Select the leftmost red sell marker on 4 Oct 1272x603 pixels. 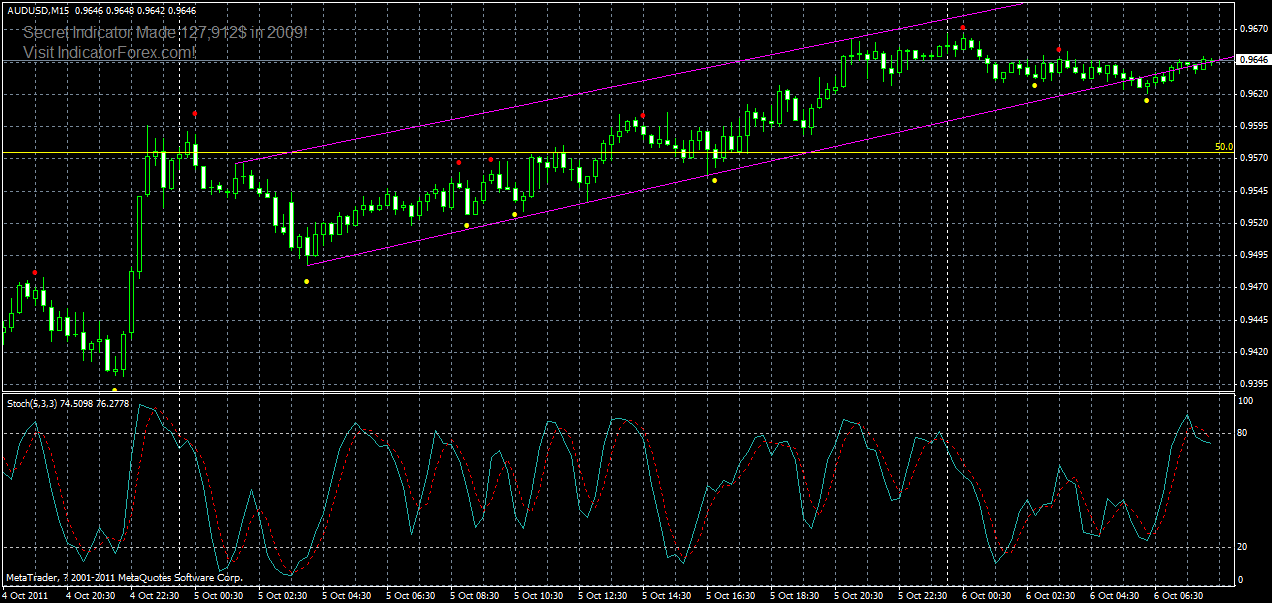point(35,271)
